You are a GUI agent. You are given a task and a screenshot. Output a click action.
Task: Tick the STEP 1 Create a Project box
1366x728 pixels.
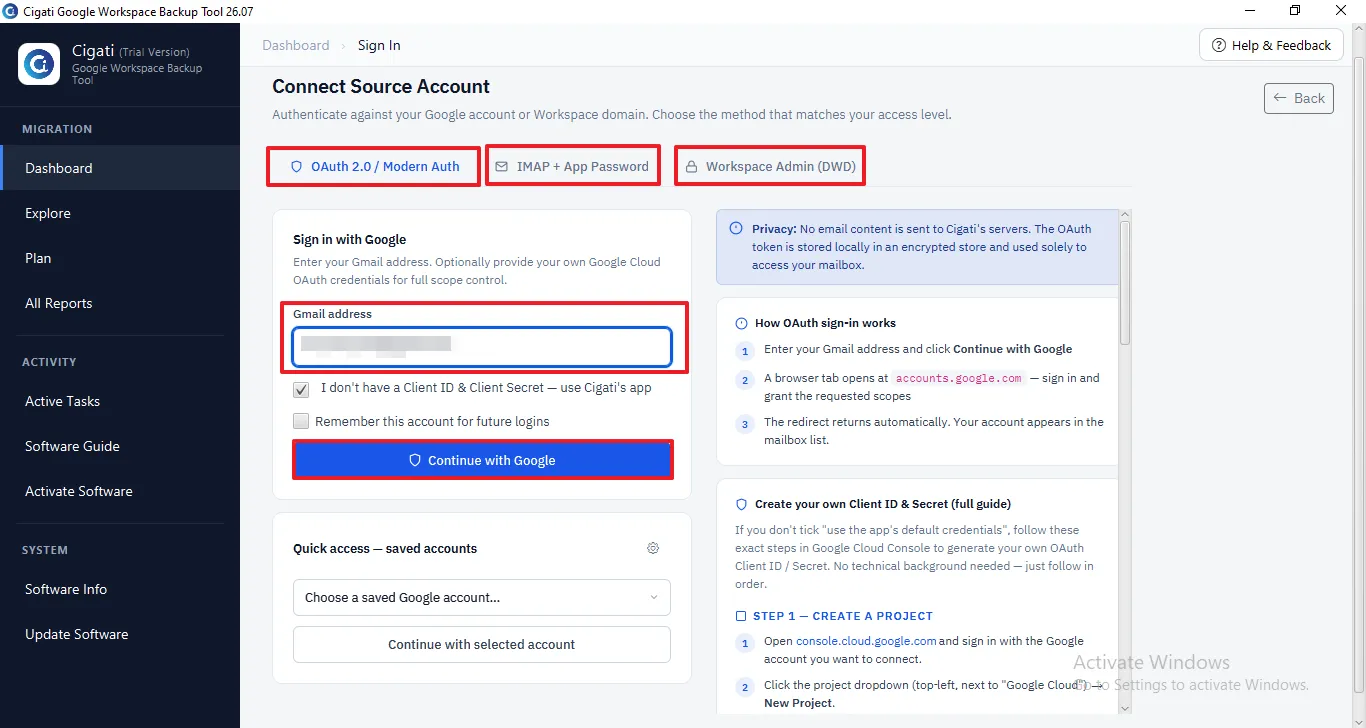[x=741, y=616]
